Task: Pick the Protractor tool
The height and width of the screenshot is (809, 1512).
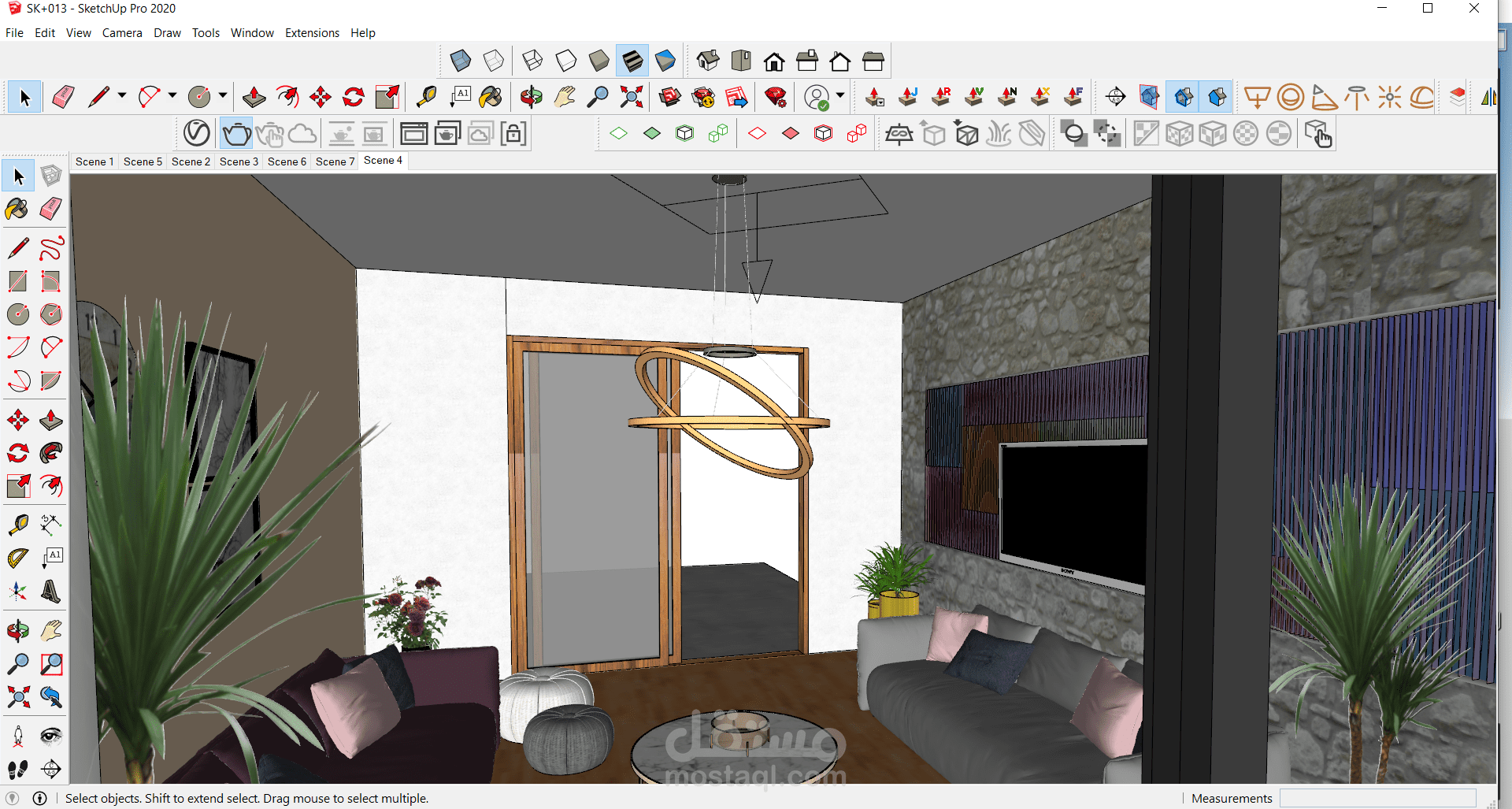Action: click(18, 558)
